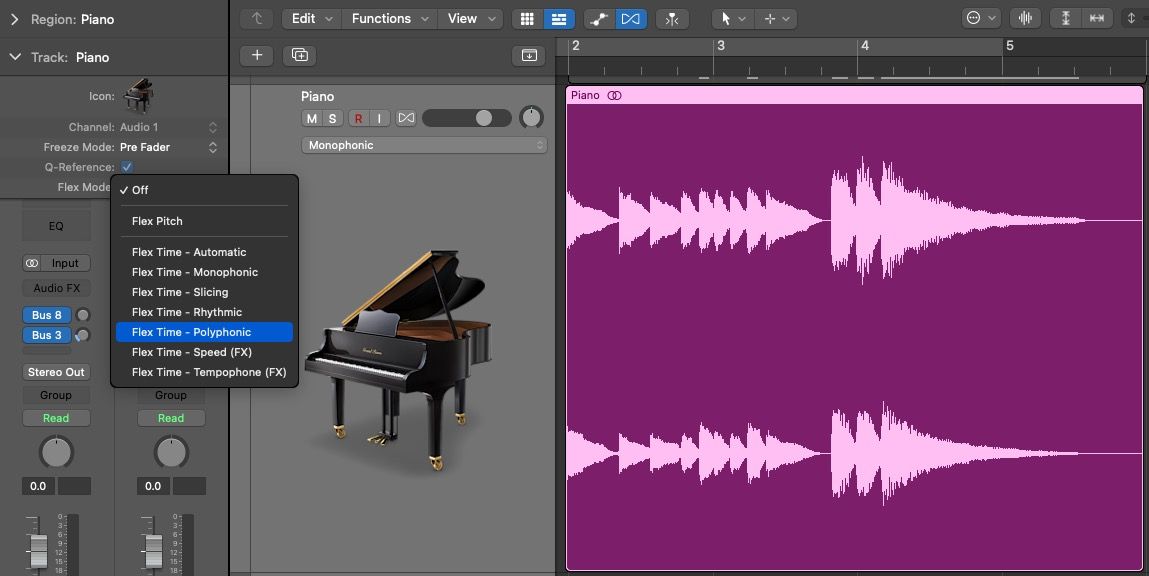This screenshot has height=576, width=1149.
Task: Enable Flex mode icon in the editor toolbar
Action: tap(633, 18)
